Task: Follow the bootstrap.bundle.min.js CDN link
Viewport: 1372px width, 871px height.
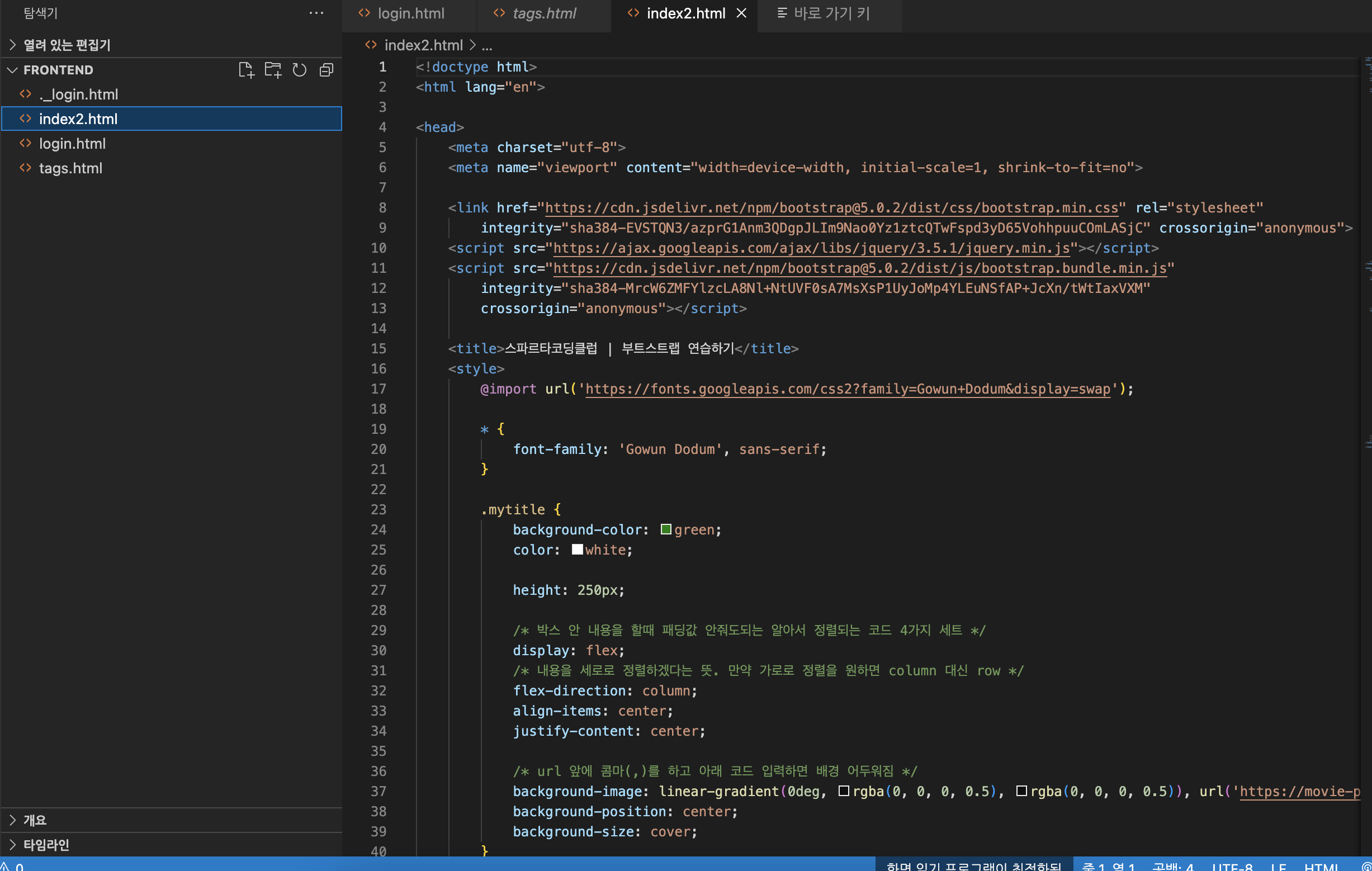Action: (860, 268)
